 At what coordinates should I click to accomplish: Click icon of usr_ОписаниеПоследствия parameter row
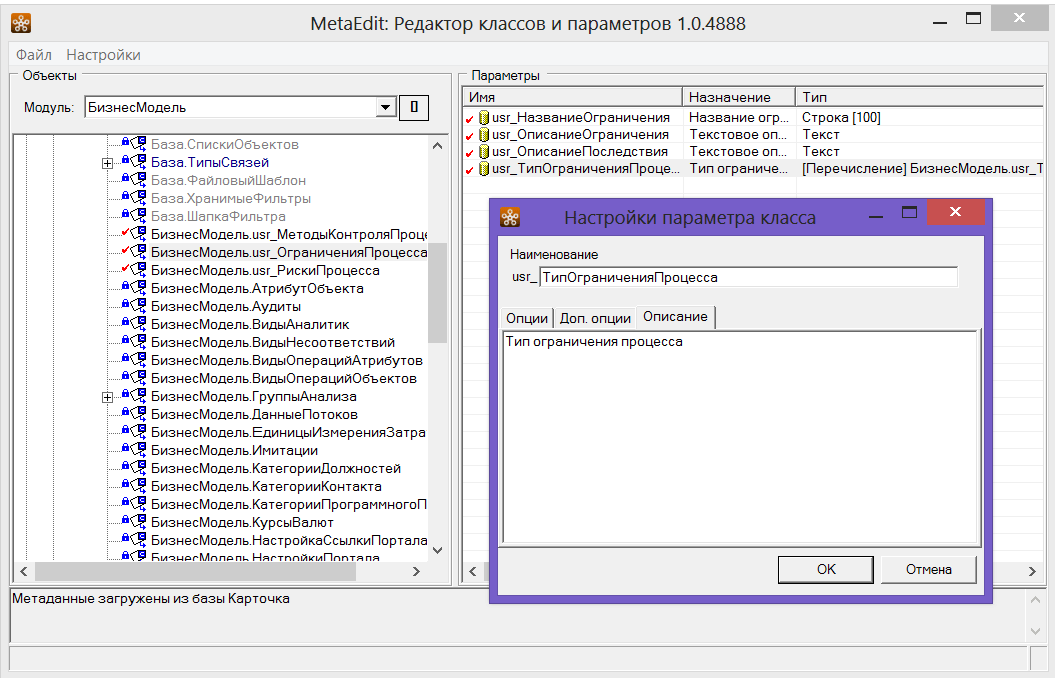(x=484, y=152)
